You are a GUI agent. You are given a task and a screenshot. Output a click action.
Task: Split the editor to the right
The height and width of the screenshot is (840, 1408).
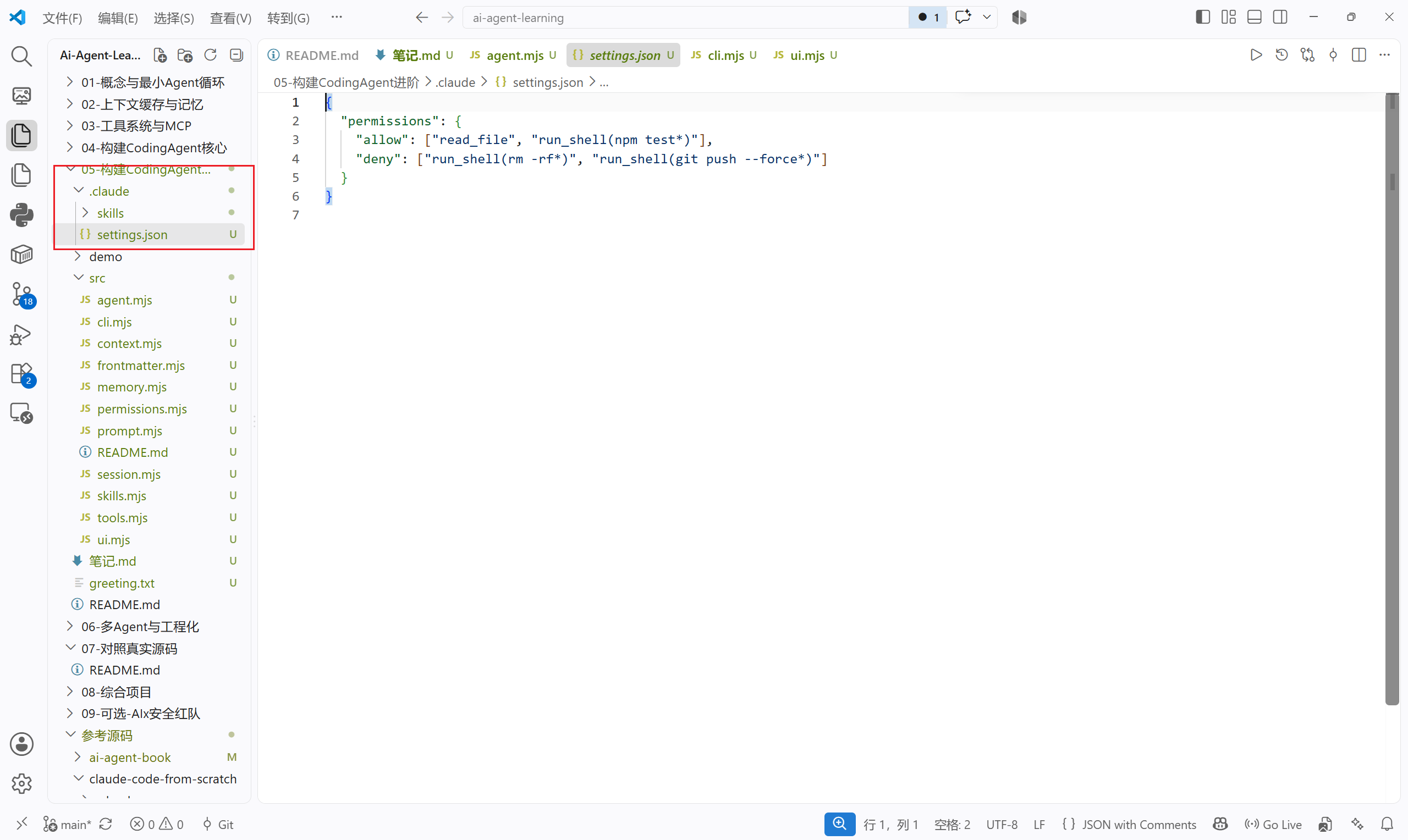(x=1358, y=55)
